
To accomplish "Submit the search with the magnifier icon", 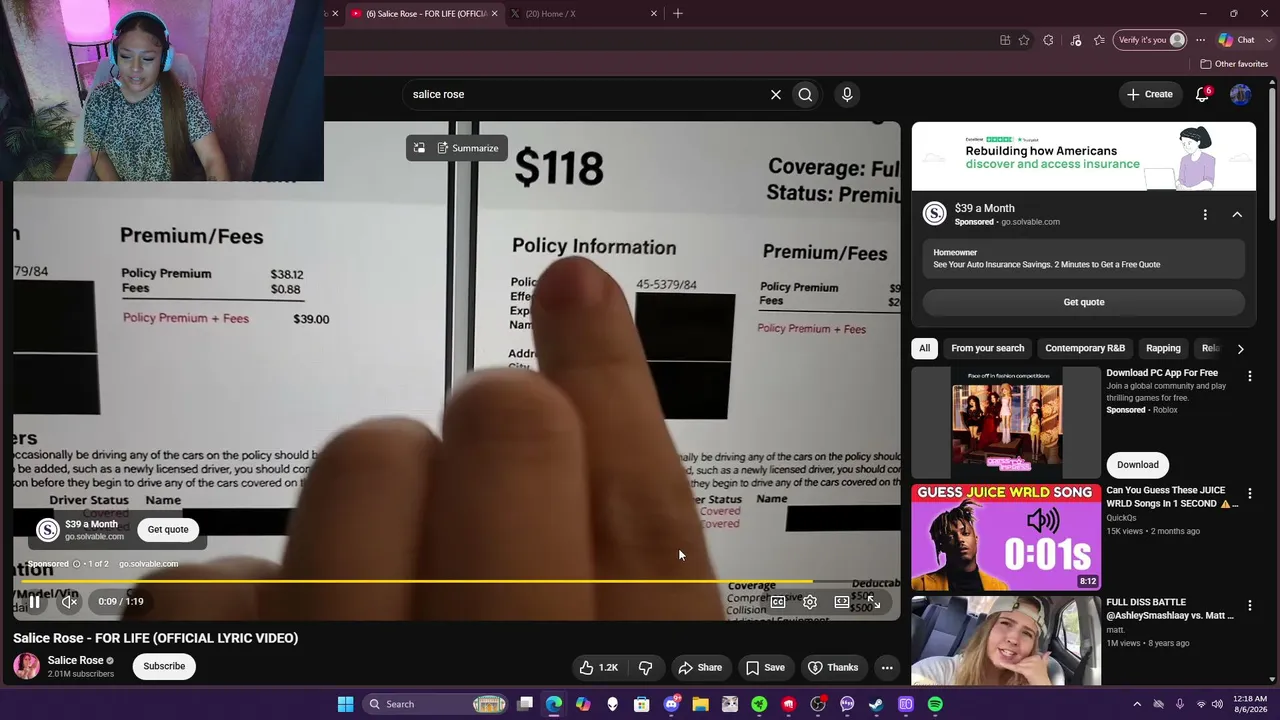I will click(x=805, y=94).
